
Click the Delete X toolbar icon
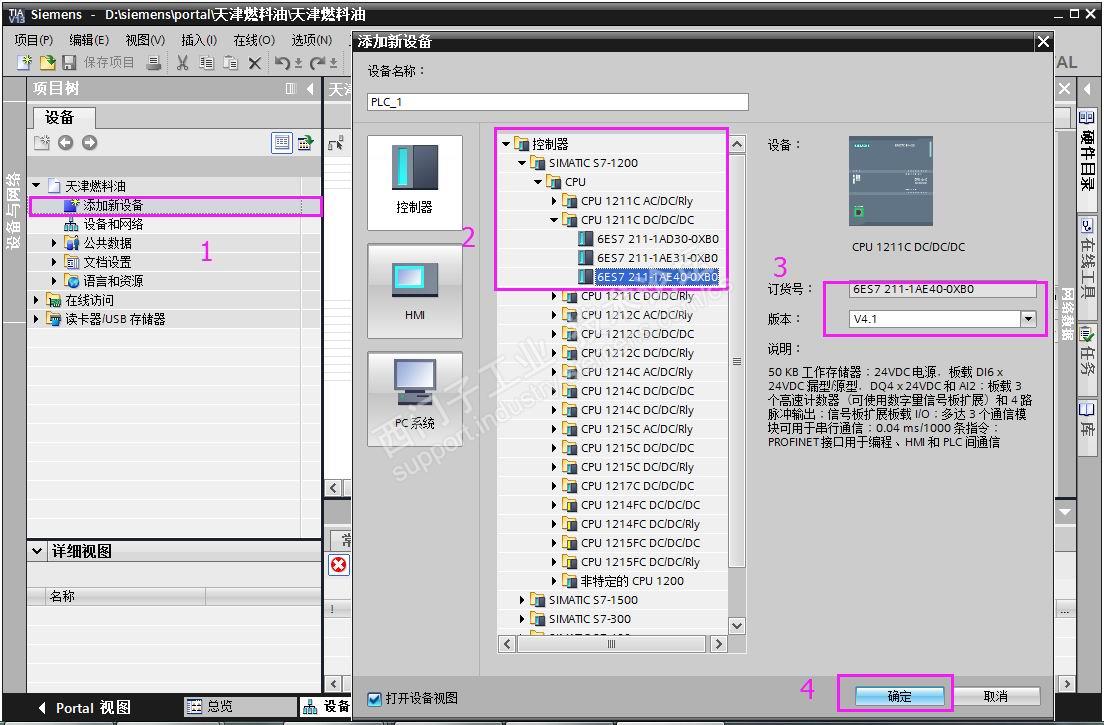tap(255, 63)
